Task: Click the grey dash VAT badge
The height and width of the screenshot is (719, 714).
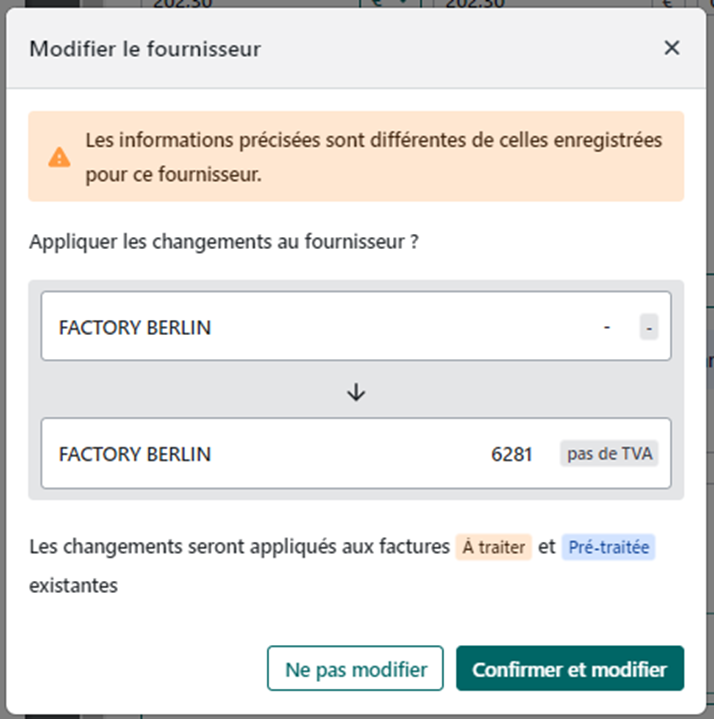Action: (649, 327)
